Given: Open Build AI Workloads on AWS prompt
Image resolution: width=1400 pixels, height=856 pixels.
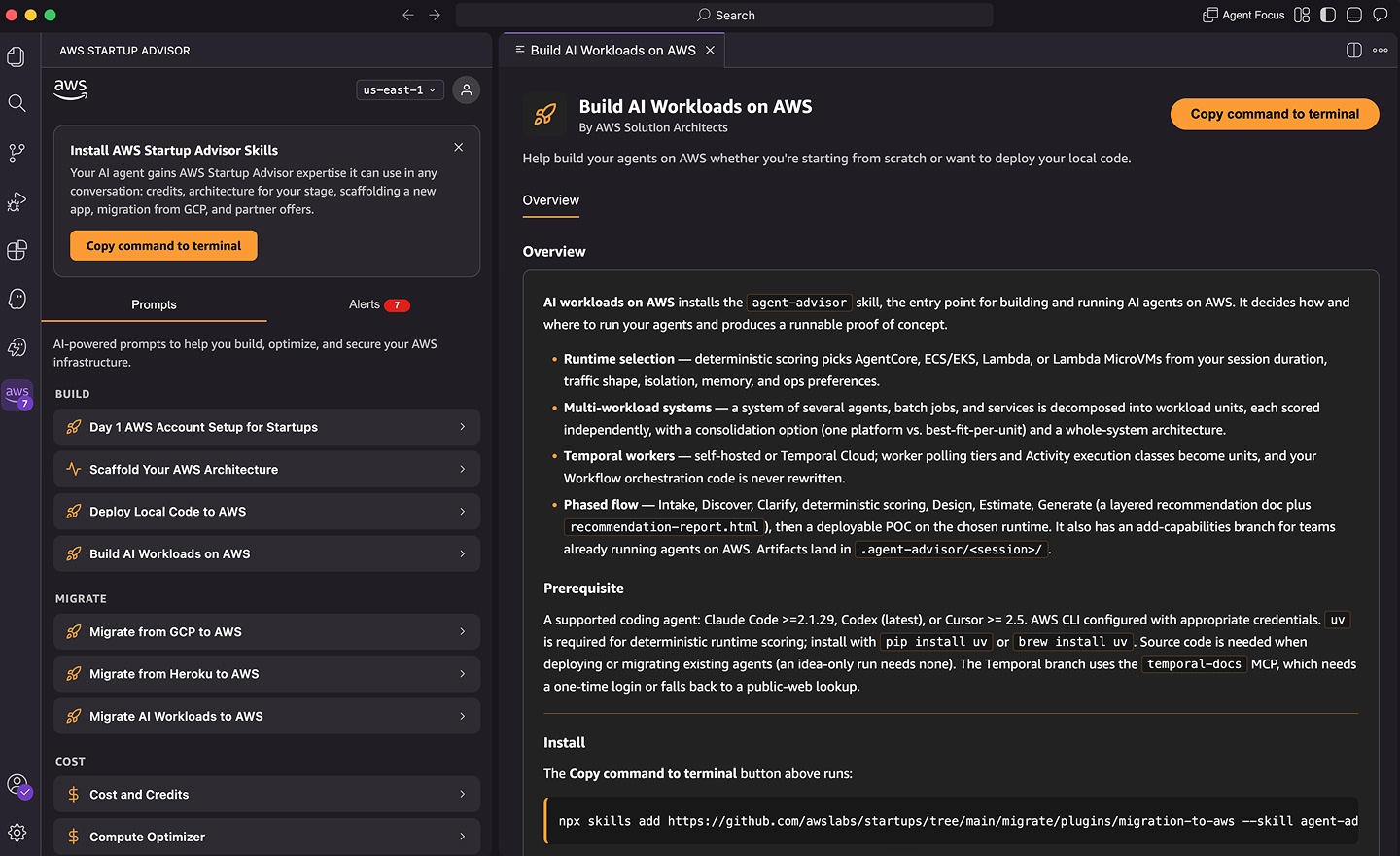Looking at the screenshot, I should click(266, 553).
